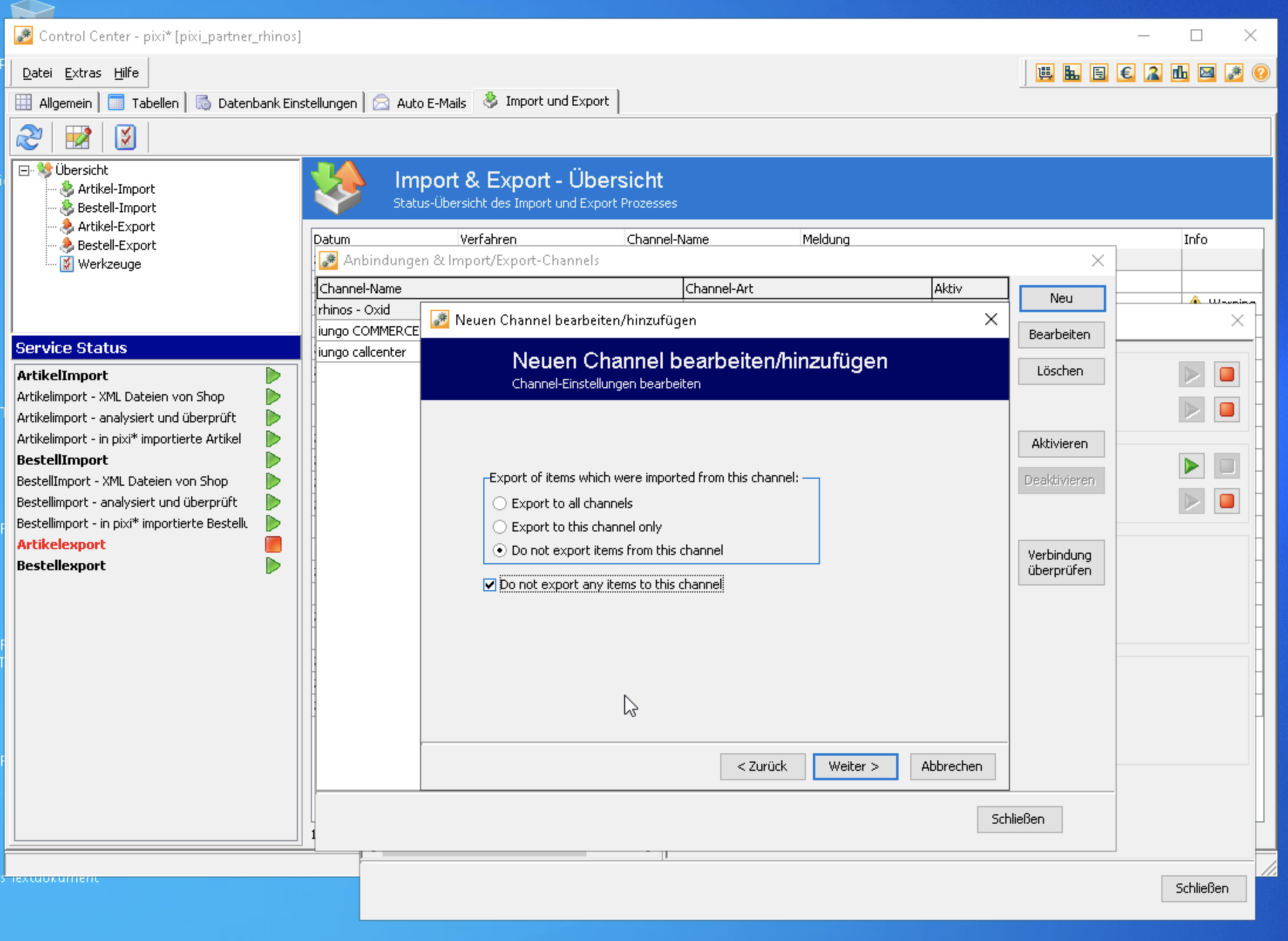Select Bestell-Export in the tree
This screenshot has height=941, width=1288.
(117, 245)
